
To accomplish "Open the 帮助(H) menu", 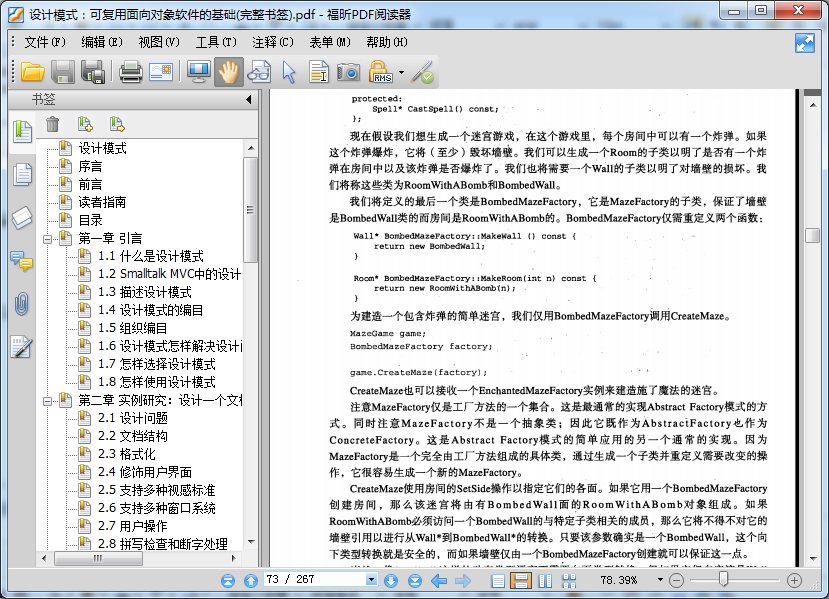I will pyautogui.click(x=387, y=42).
